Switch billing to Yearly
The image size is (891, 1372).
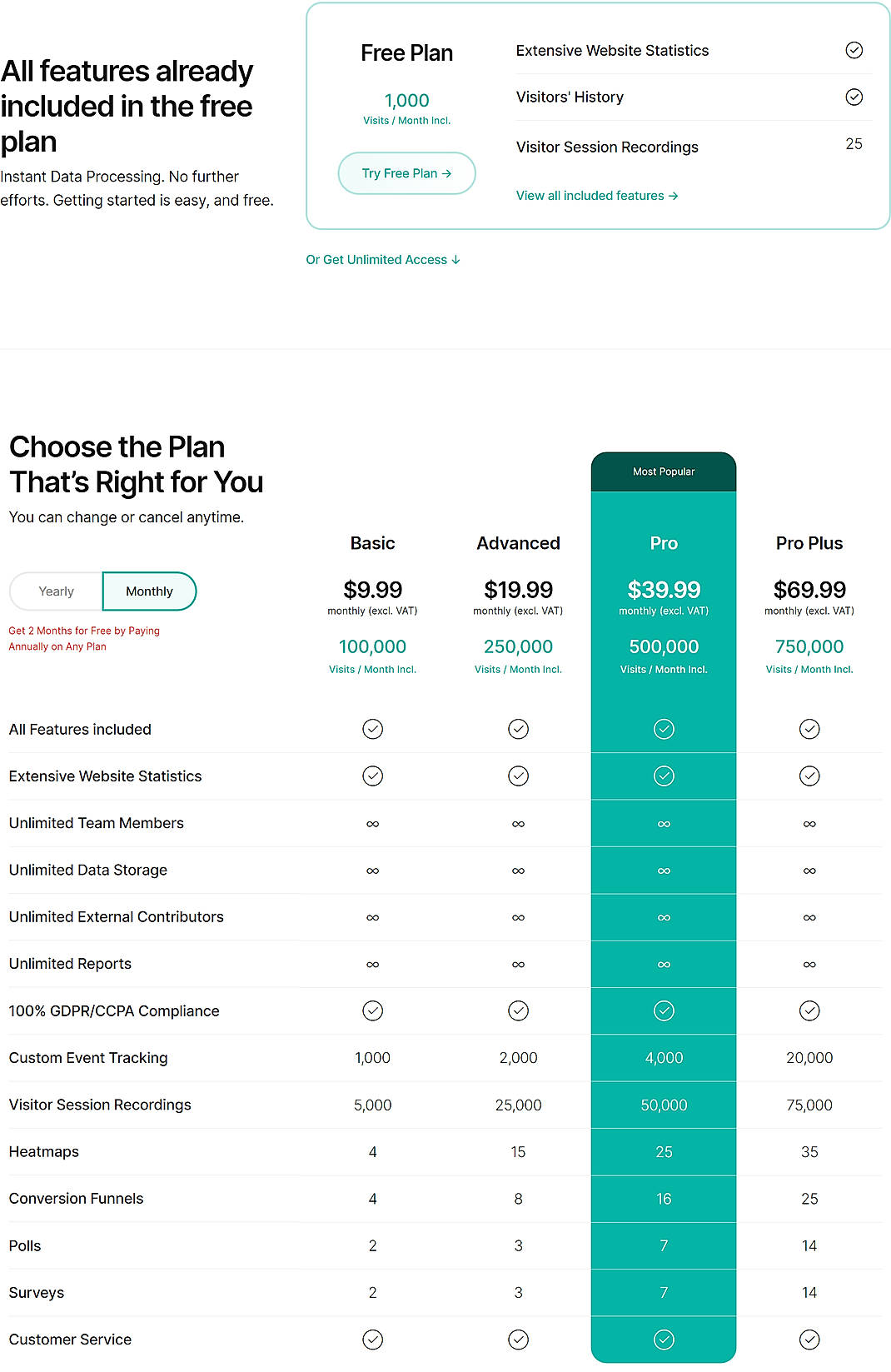(x=56, y=591)
